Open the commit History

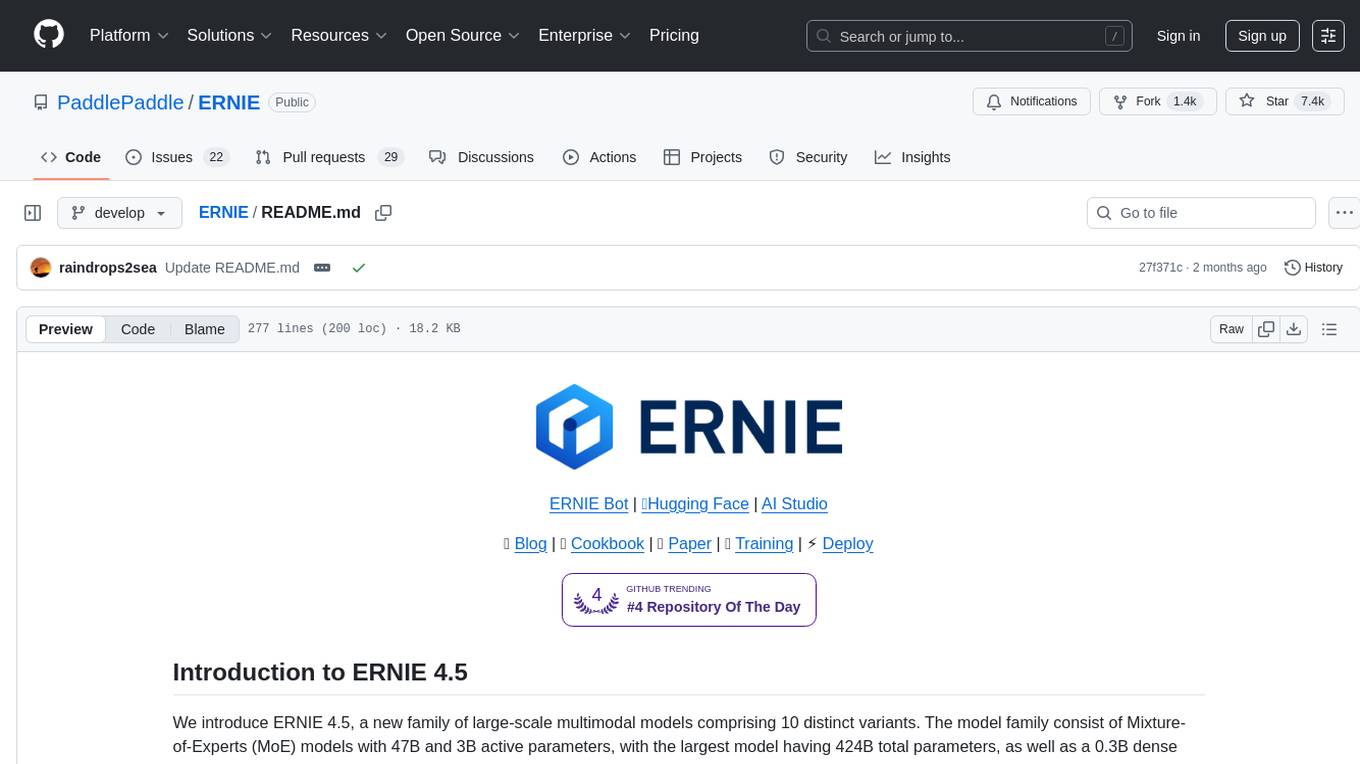pos(1313,268)
